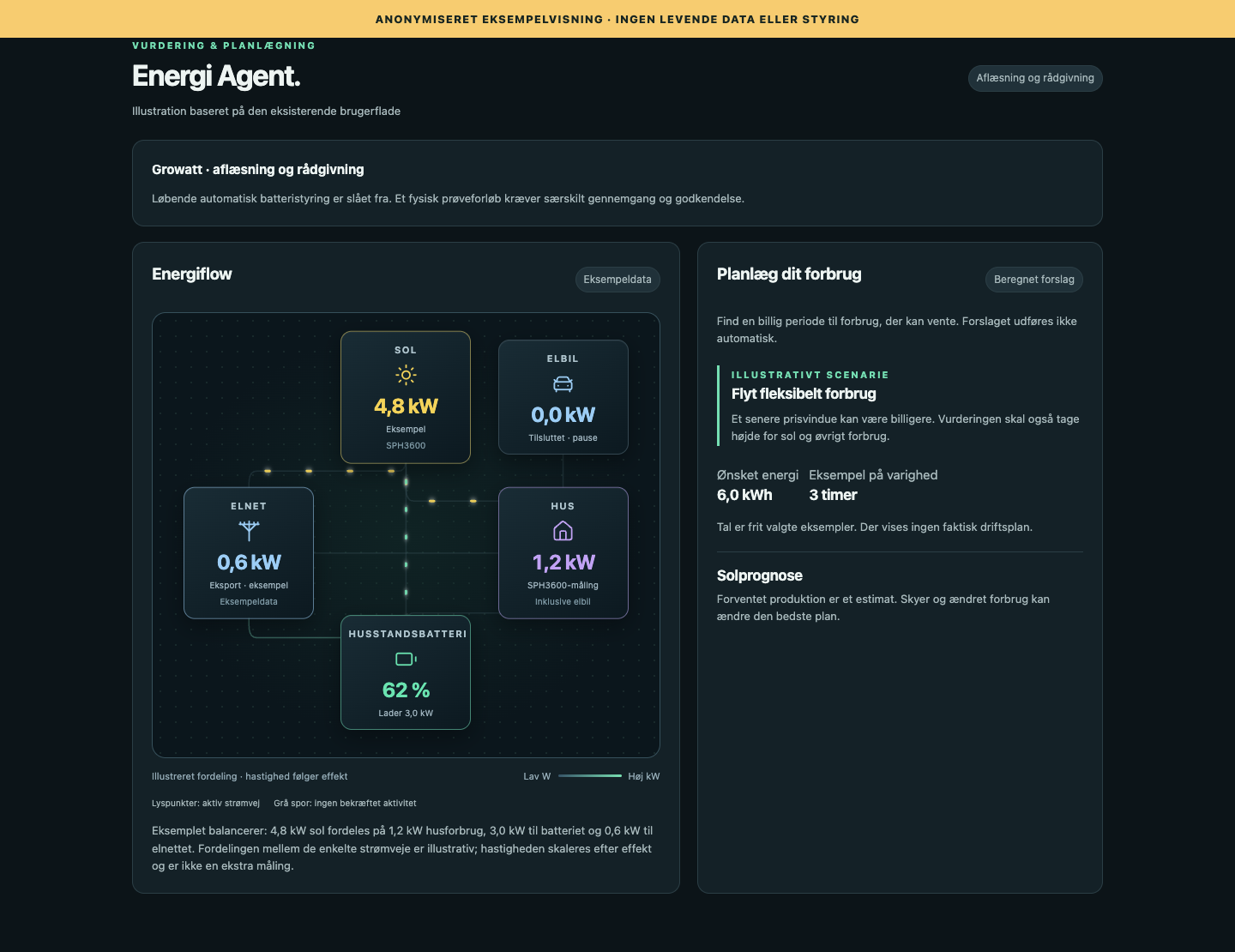Click the "Eksempeldata" badge in Energiflow
The image size is (1235, 952).
(617, 280)
